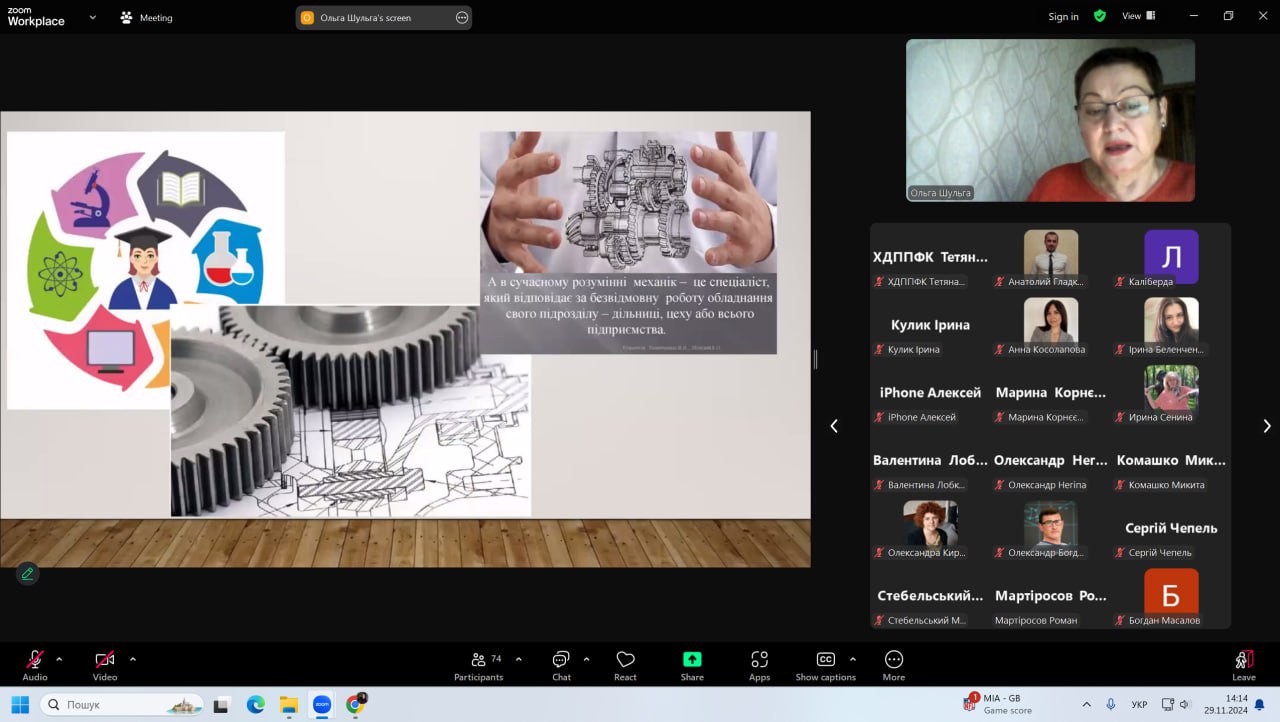Viewport: 1280px width, 722px height.
Task: Select Олександр-Богд participant tile
Action: tap(1050, 529)
